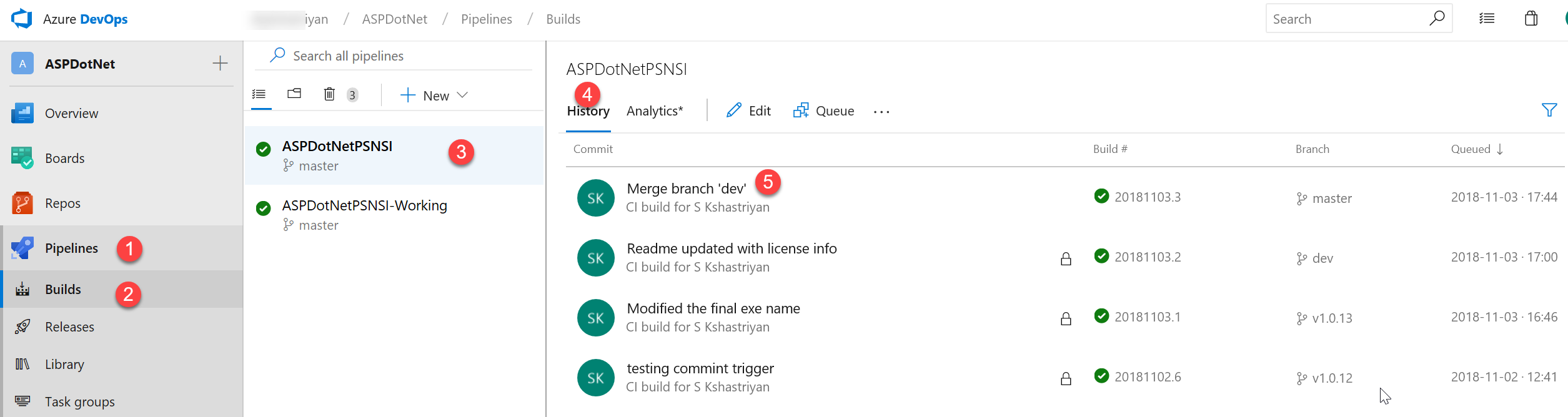Select Builds in the sidebar
This screenshot has height=417, width=1568.
pyautogui.click(x=63, y=290)
